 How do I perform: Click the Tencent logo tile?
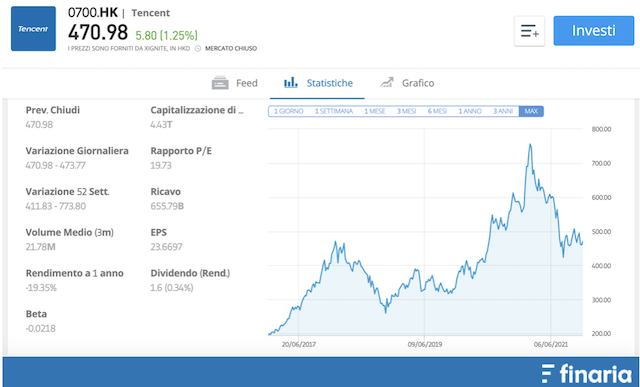(33, 29)
